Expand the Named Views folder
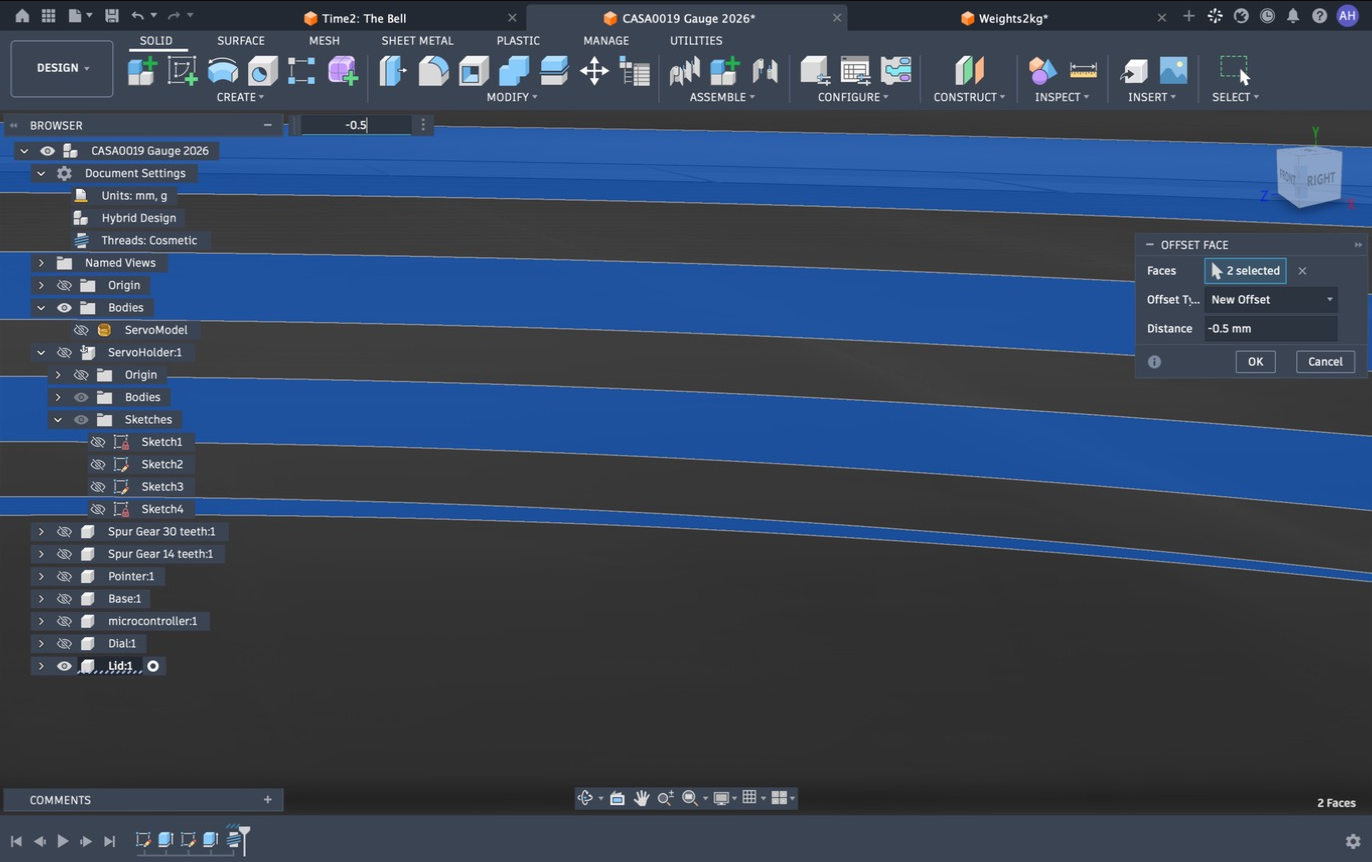The width and height of the screenshot is (1372, 862). pos(41,263)
